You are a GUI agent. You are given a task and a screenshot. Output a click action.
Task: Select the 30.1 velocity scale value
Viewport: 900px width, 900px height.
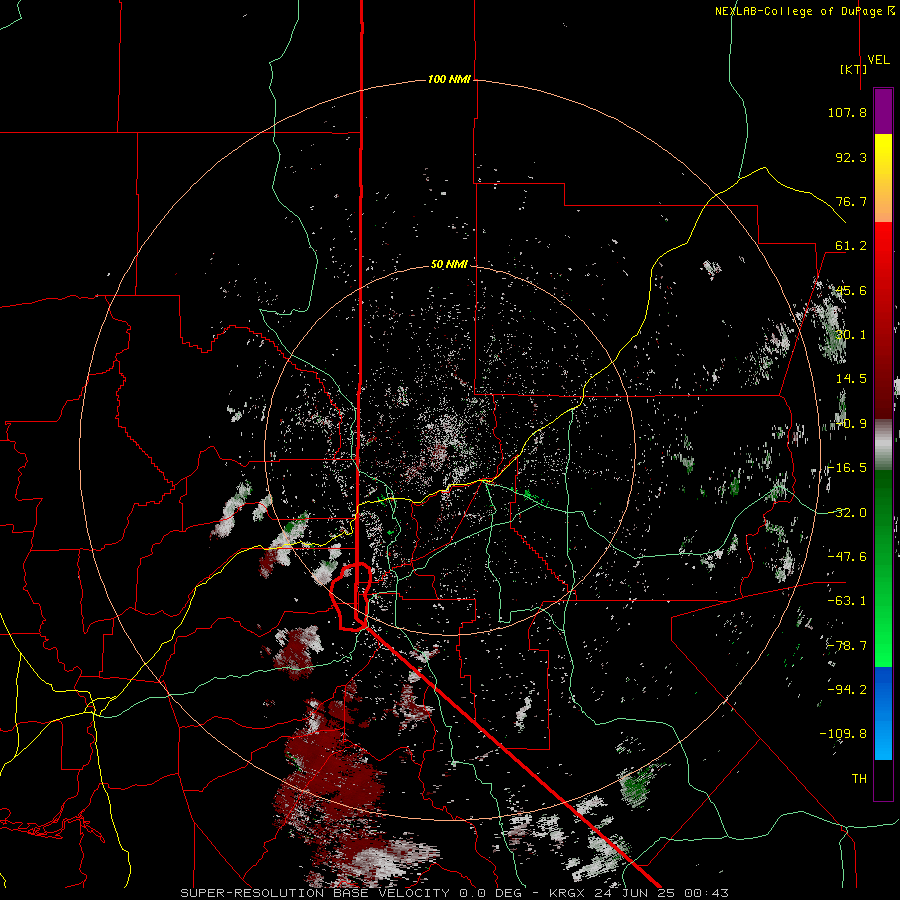851,335
